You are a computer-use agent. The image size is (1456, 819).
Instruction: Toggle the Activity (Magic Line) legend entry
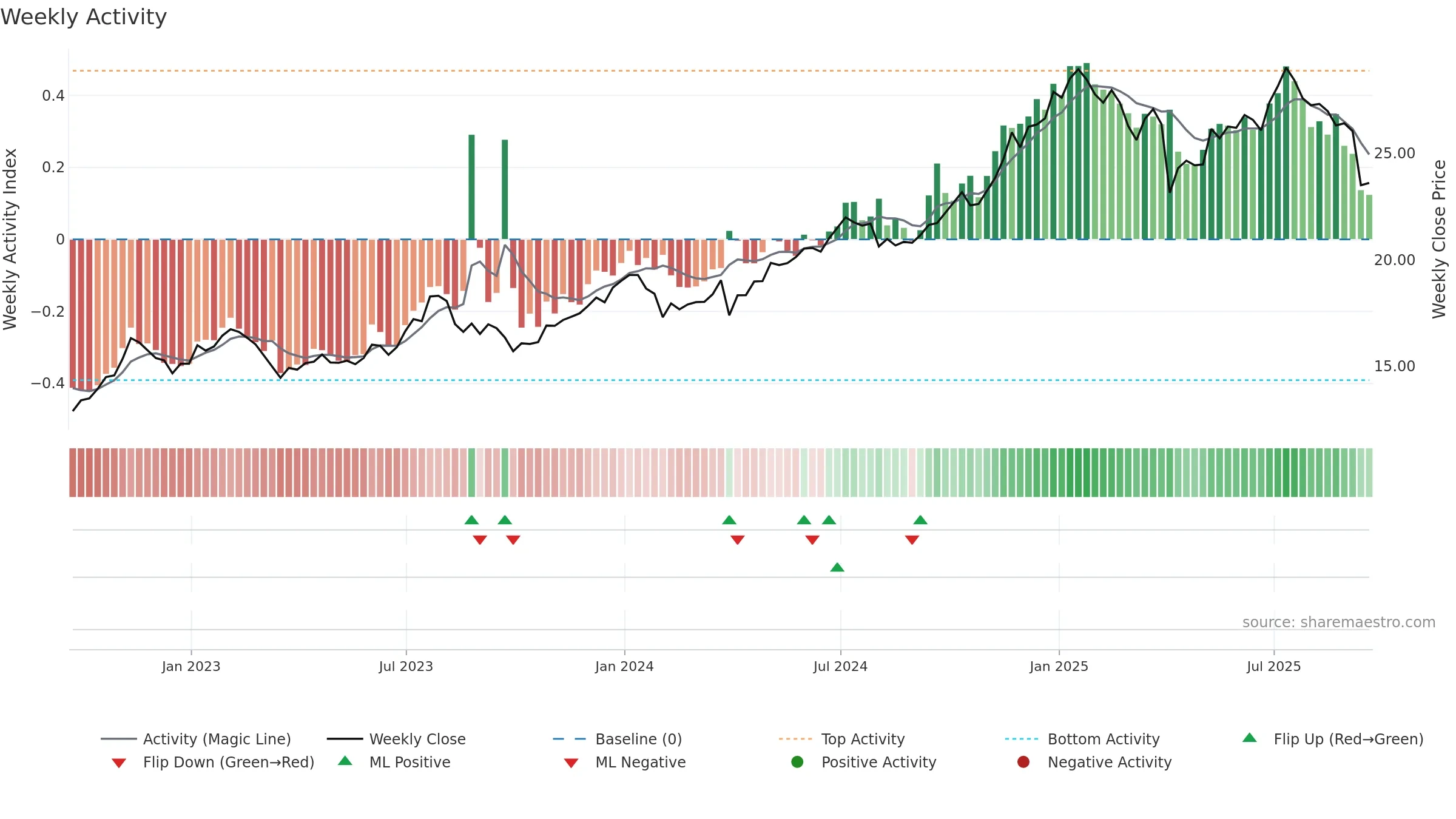click(x=196, y=739)
